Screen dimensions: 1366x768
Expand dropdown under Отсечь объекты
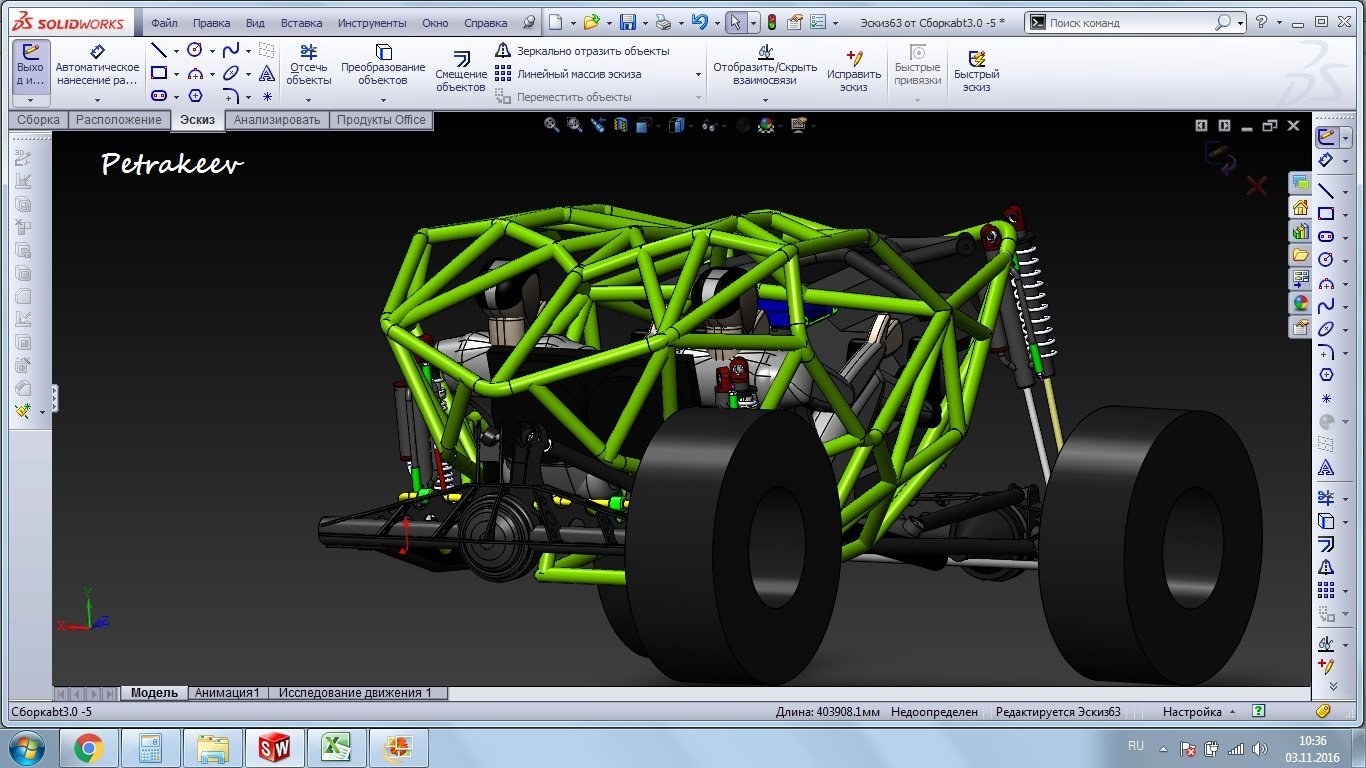coord(308,99)
